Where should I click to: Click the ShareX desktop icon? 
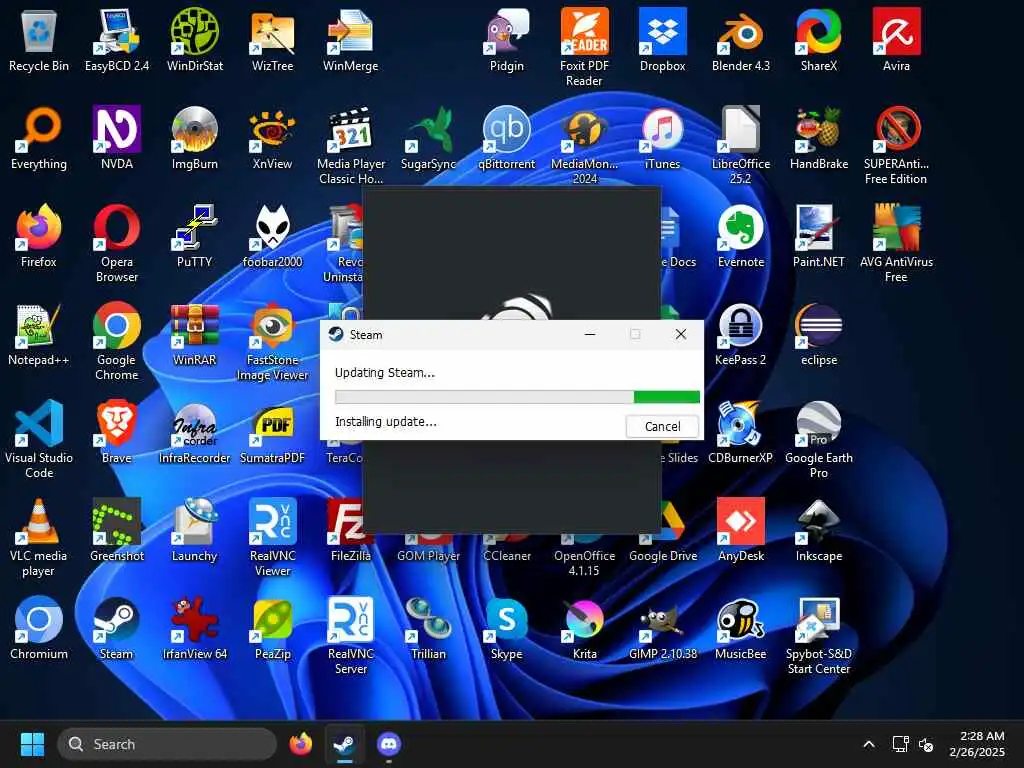point(819,39)
